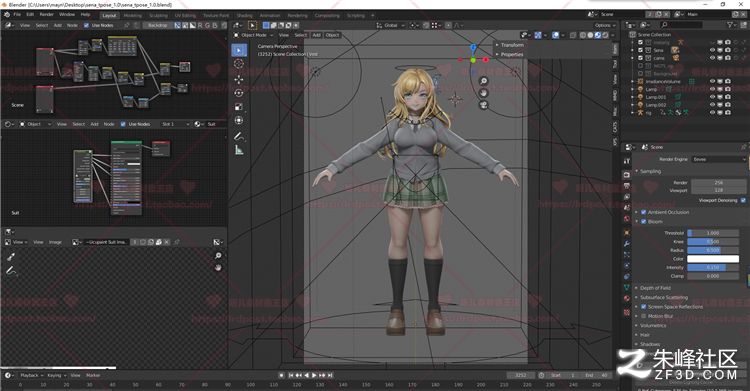Switch viewport to solid shading
The image size is (750, 391).
click(590, 35)
